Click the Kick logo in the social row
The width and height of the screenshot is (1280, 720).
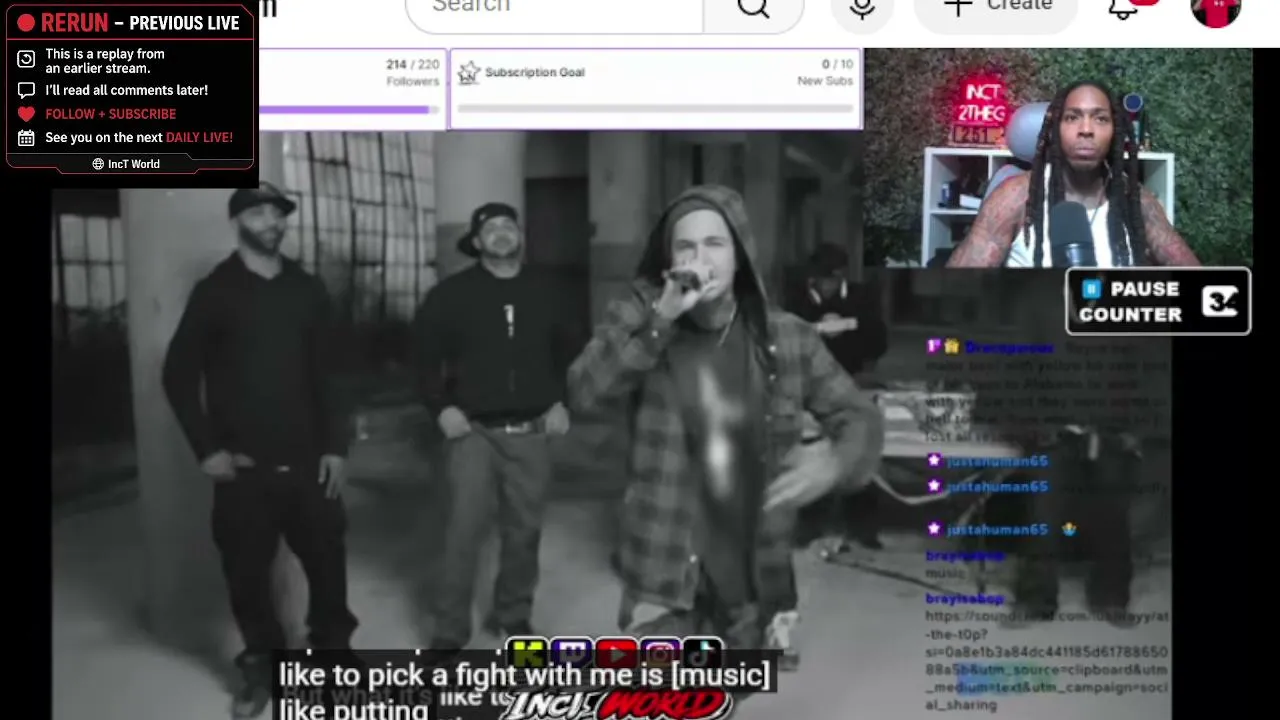click(529, 655)
